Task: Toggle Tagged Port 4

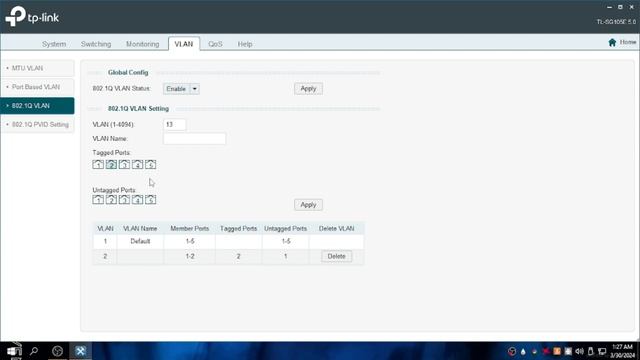Action: (x=138, y=164)
